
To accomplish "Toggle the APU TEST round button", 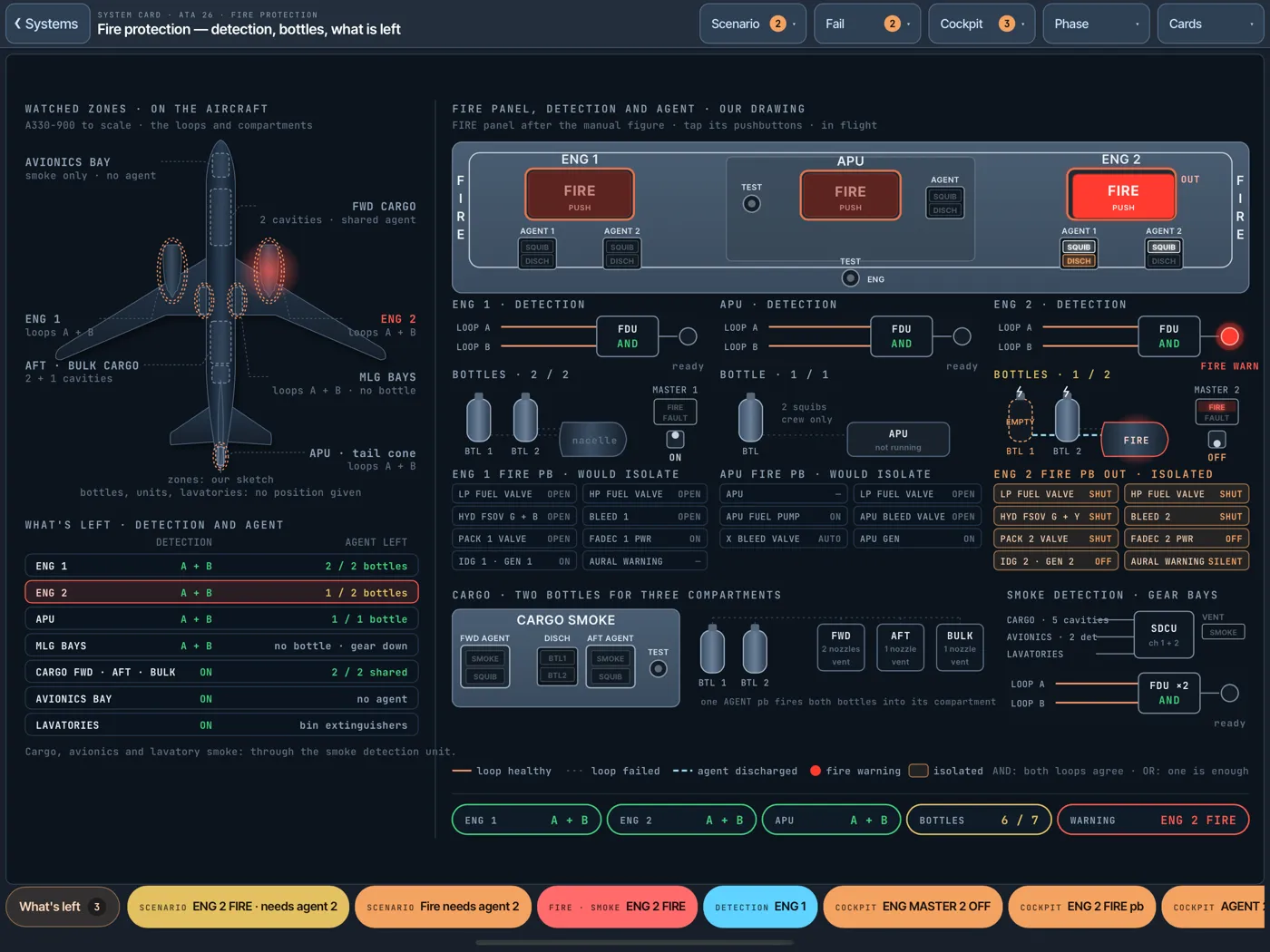I will tap(752, 204).
